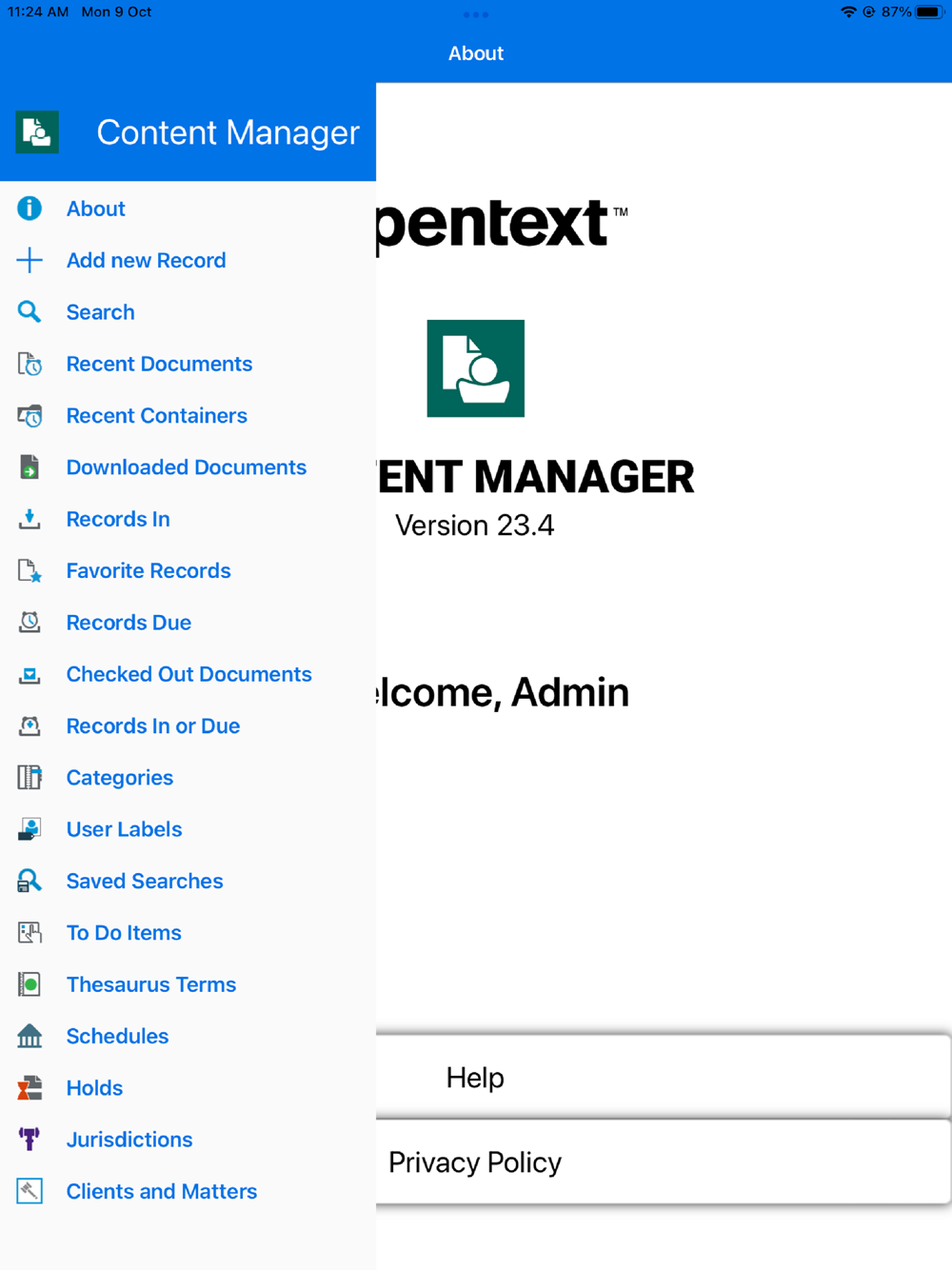The image size is (952, 1270).
Task: Open Search from the side menu
Action: [100, 312]
